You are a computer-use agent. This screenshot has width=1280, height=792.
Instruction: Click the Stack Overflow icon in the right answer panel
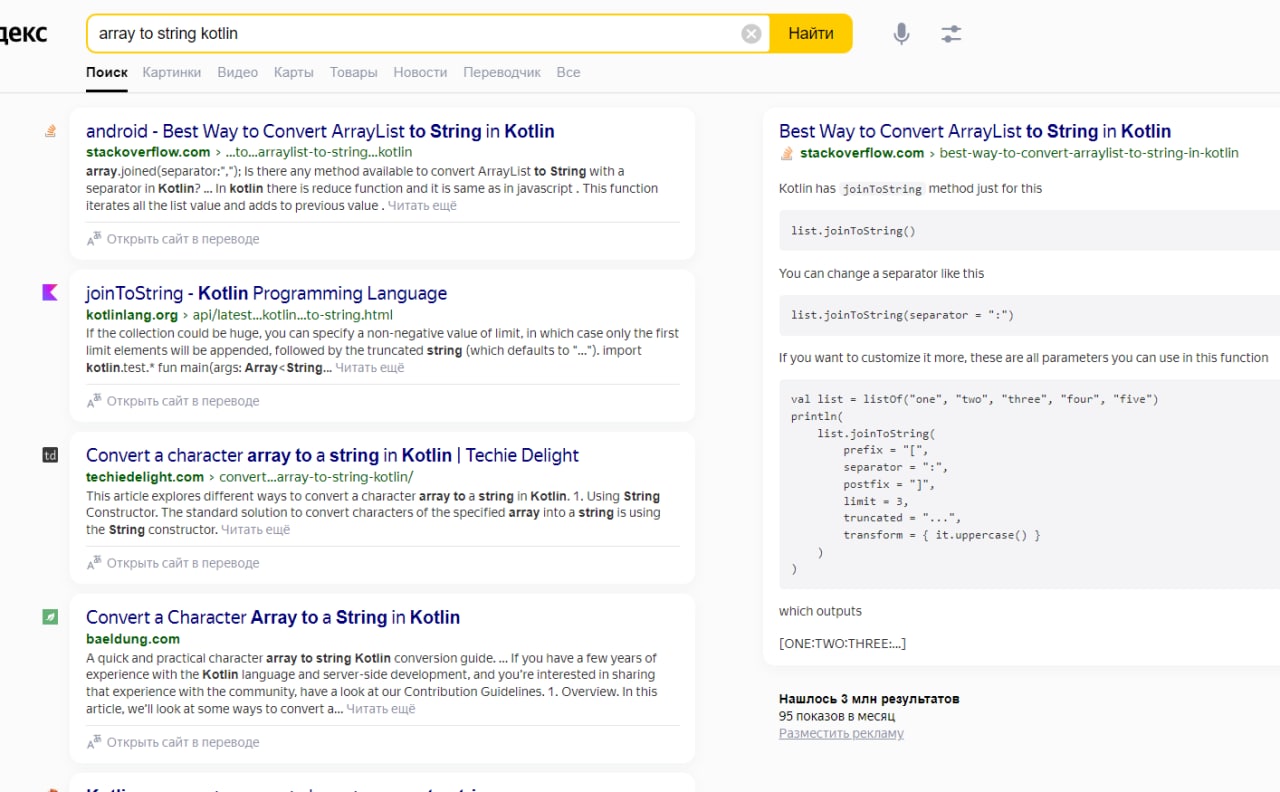pyautogui.click(x=787, y=153)
